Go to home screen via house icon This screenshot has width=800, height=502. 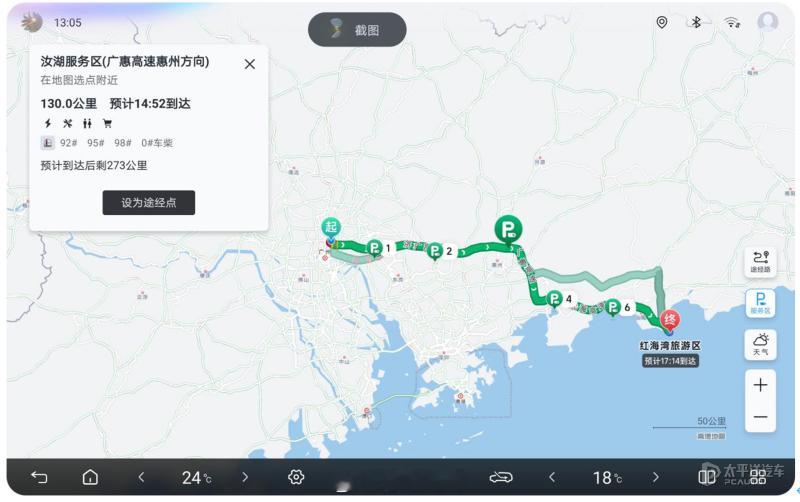click(x=90, y=477)
